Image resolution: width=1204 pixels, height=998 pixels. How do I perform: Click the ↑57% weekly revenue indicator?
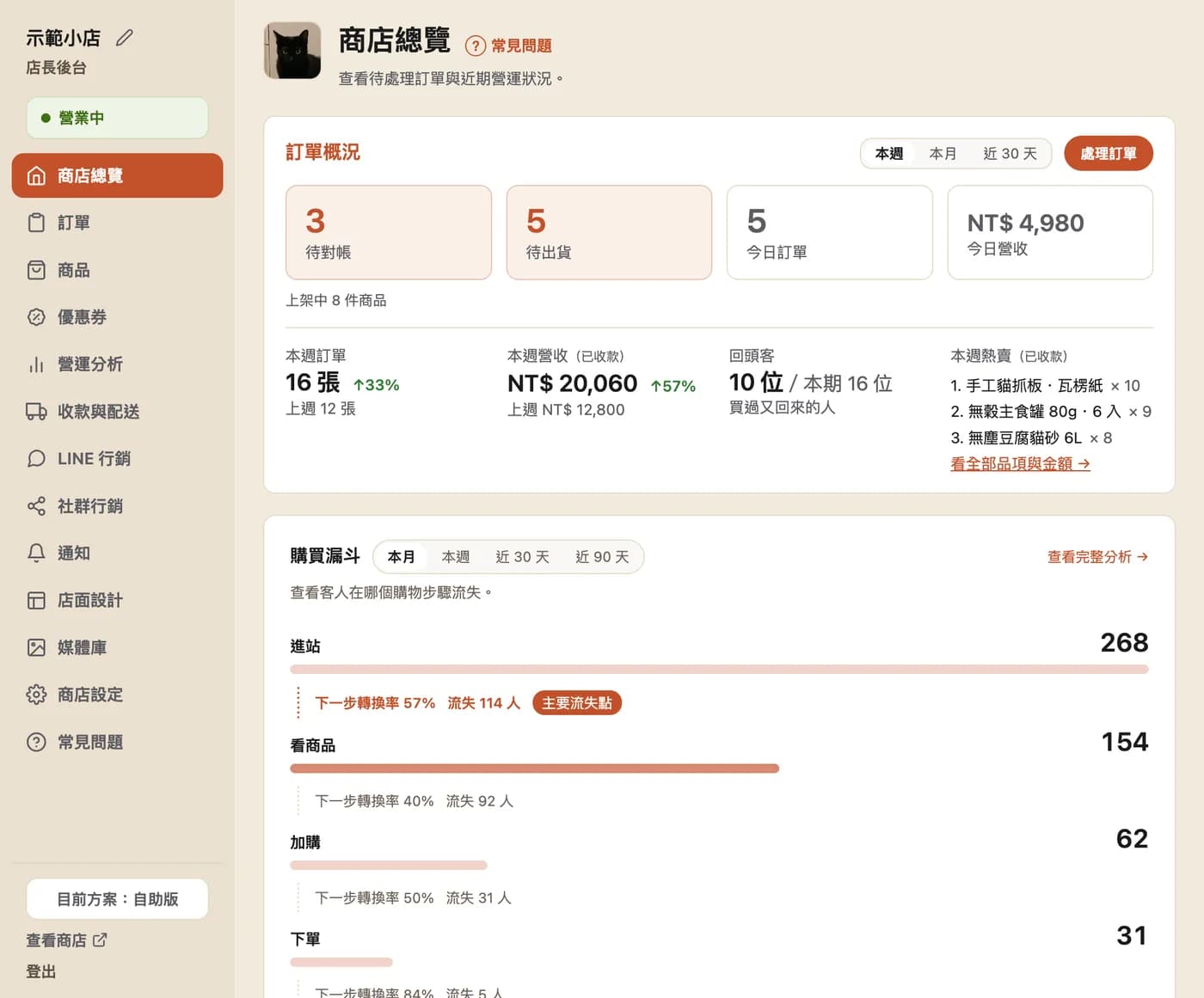pos(673,386)
